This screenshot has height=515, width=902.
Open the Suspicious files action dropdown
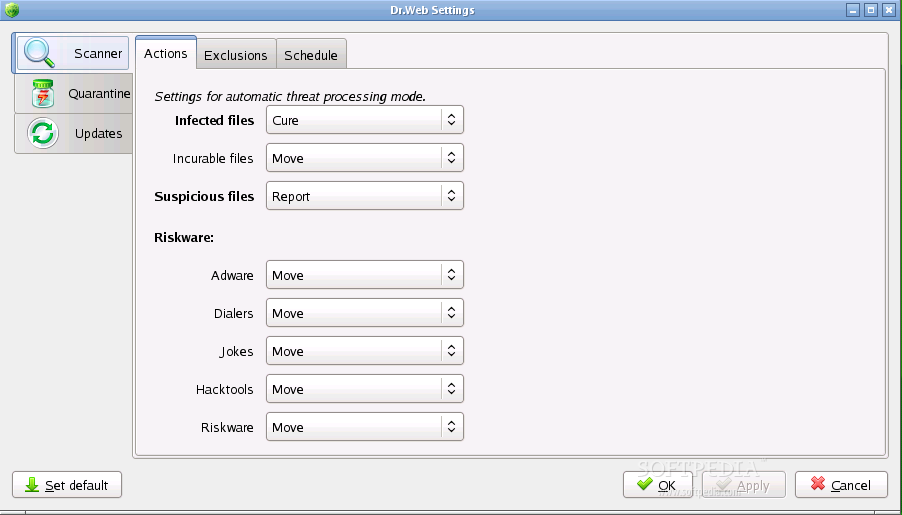click(365, 196)
